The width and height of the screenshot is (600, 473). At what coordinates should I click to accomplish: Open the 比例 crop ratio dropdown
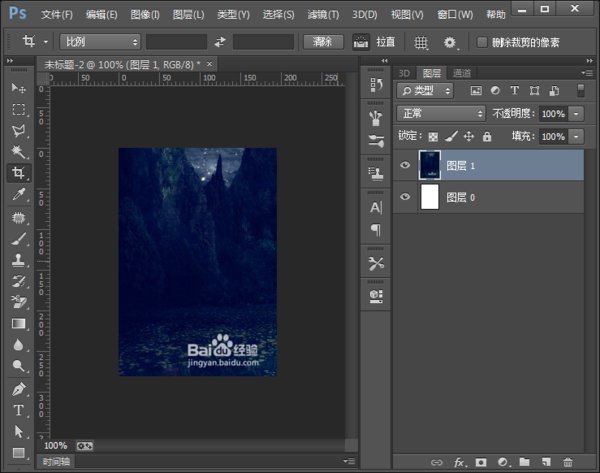point(100,42)
